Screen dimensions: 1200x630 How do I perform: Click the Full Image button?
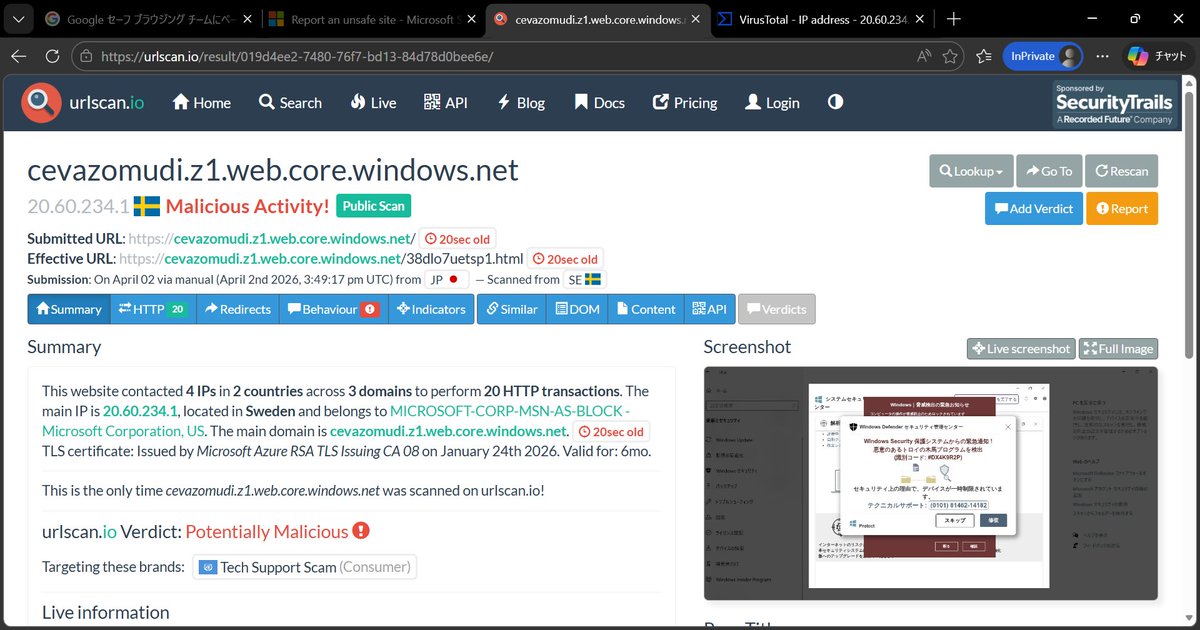[x=1118, y=348]
